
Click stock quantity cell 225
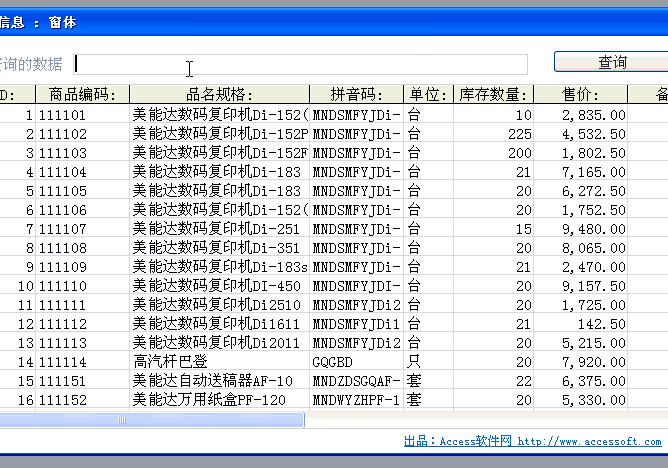point(494,134)
